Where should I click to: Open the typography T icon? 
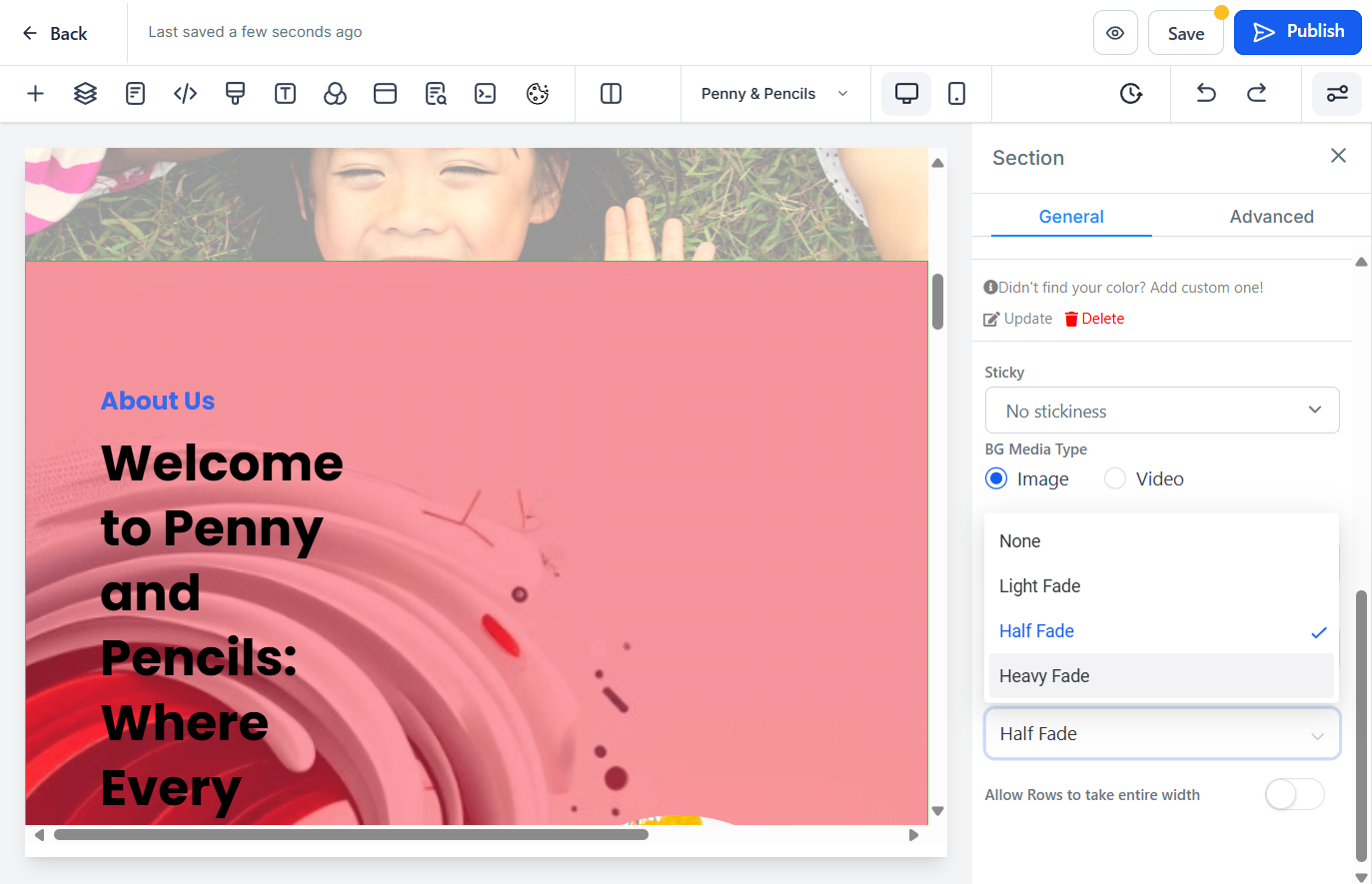[285, 94]
